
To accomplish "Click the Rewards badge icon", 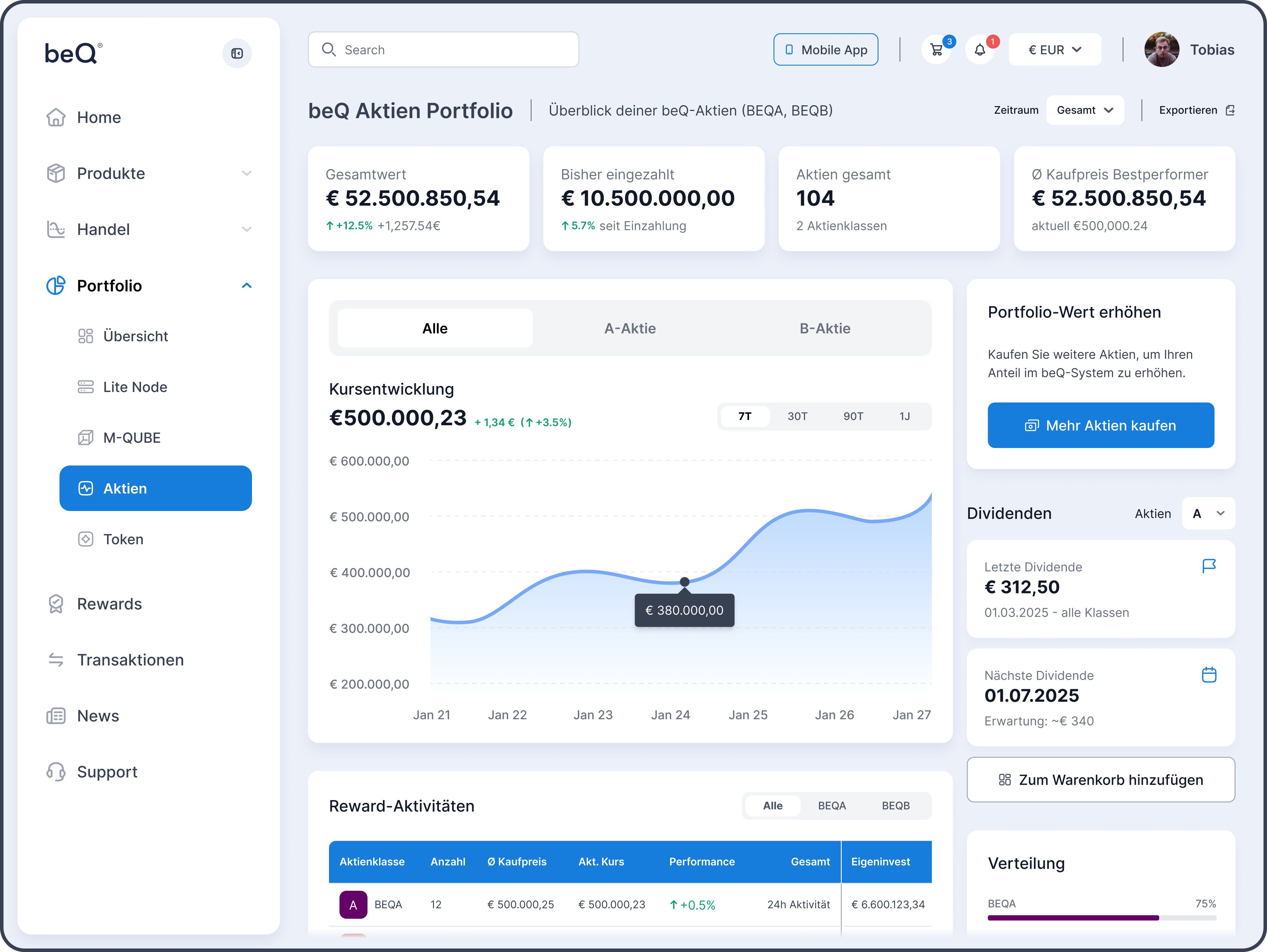I will [x=56, y=604].
